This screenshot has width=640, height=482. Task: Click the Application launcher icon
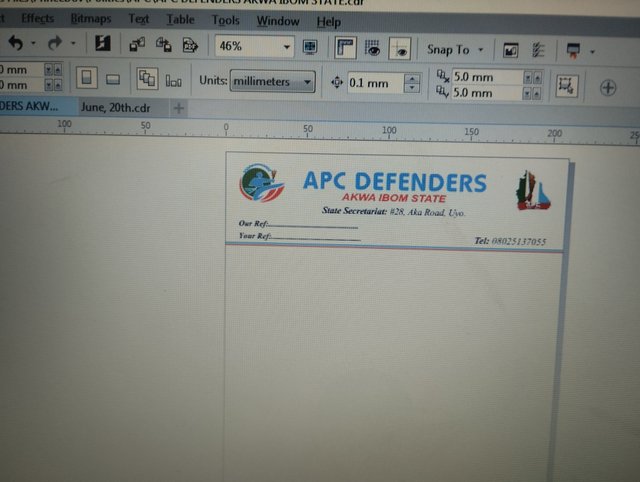tap(573, 51)
